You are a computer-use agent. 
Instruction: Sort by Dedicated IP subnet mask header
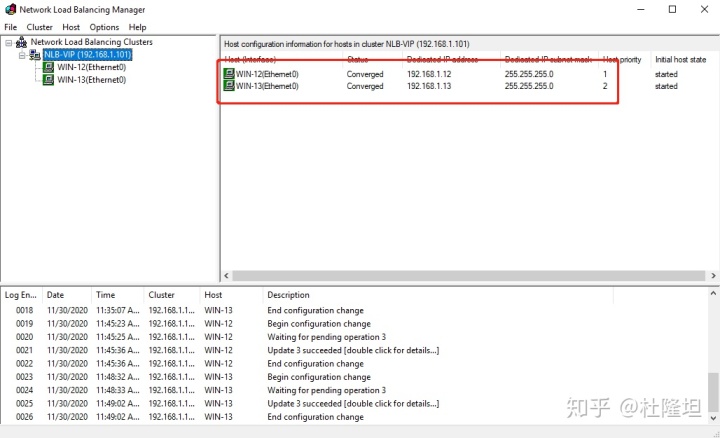point(549,59)
